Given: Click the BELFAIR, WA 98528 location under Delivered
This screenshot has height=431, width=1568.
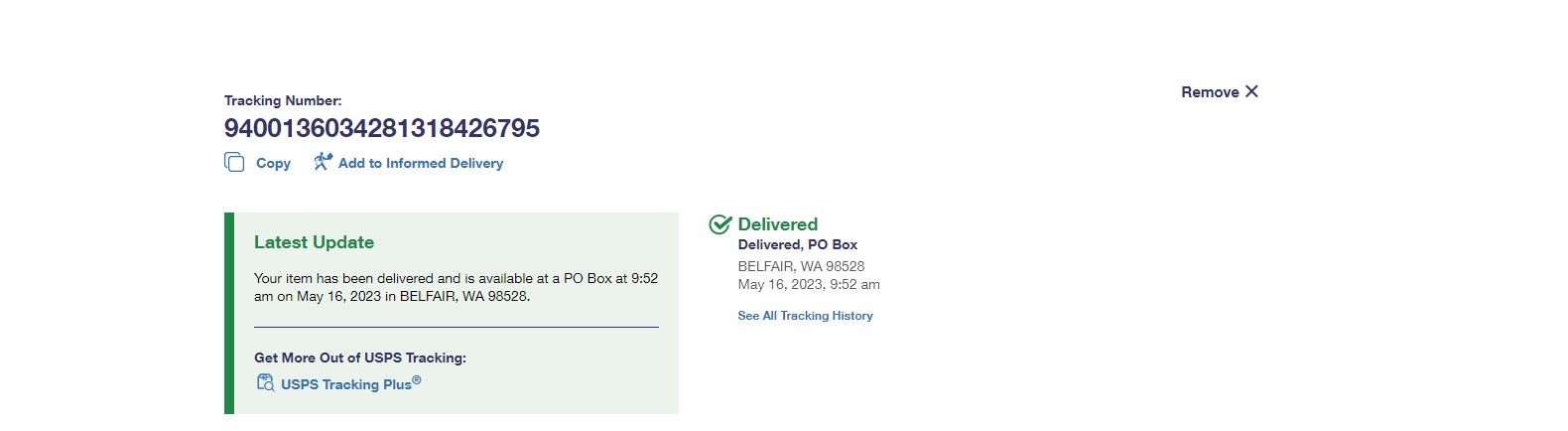Looking at the screenshot, I should pyautogui.click(x=801, y=266).
